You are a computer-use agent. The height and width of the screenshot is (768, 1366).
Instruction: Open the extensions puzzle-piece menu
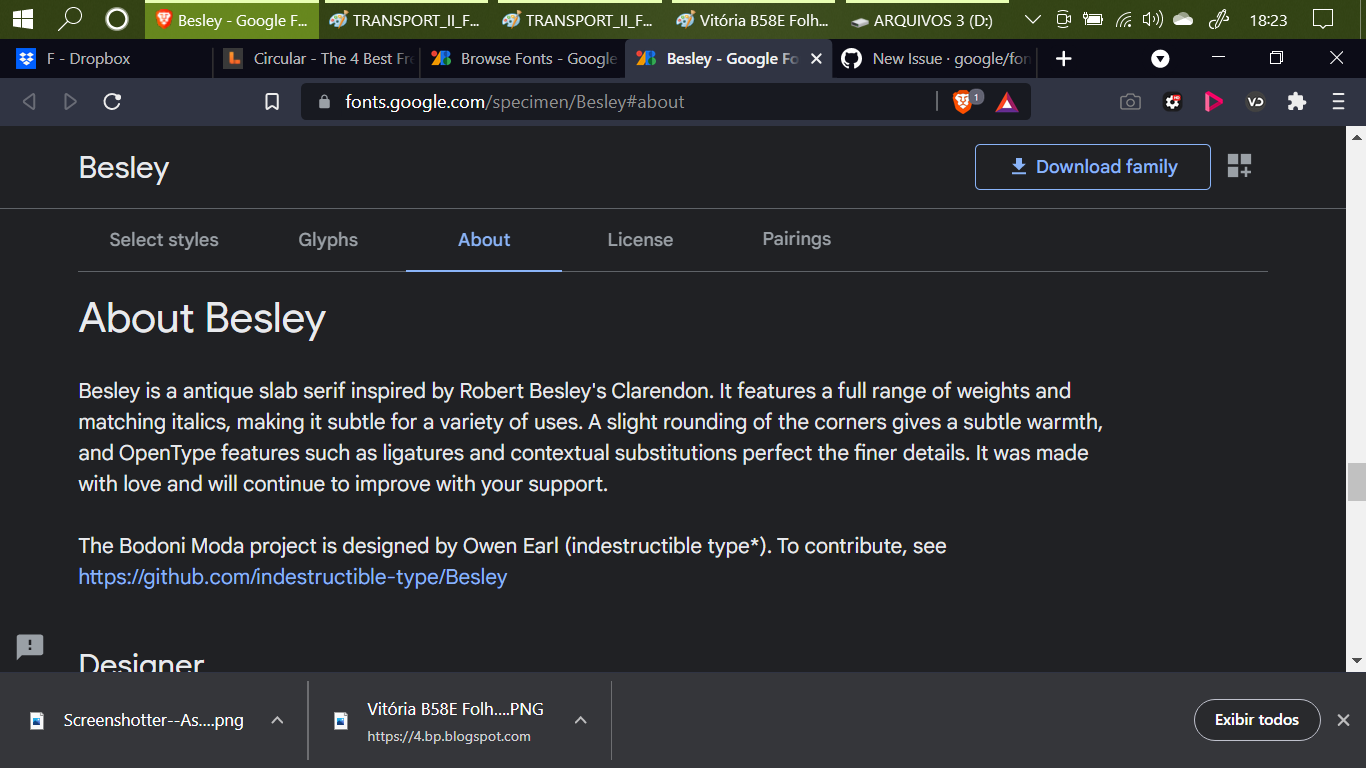(1297, 101)
